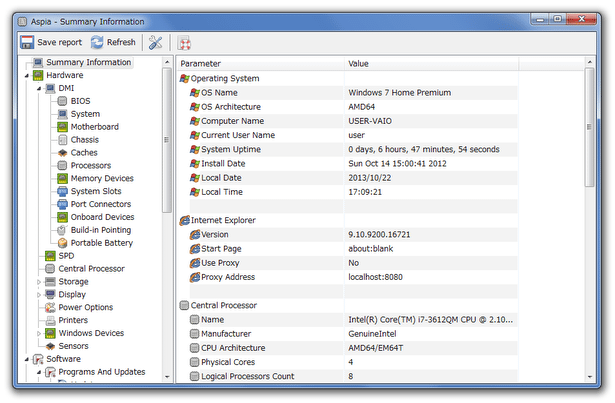Viewport: 615px width, 403px height.
Task: Collapse the Programs And Updates node
Action: point(39,372)
